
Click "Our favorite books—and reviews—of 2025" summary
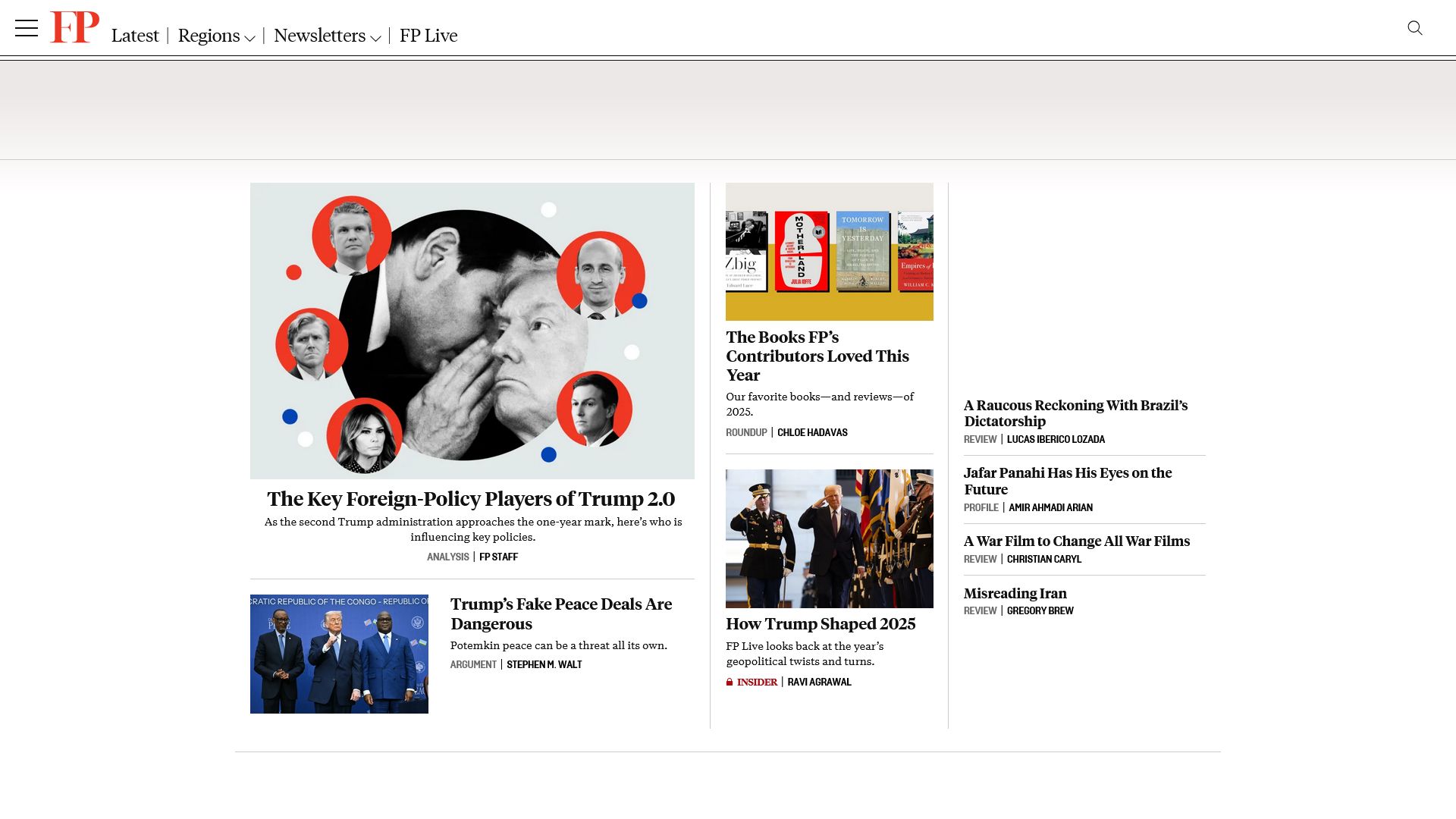point(820,404)
